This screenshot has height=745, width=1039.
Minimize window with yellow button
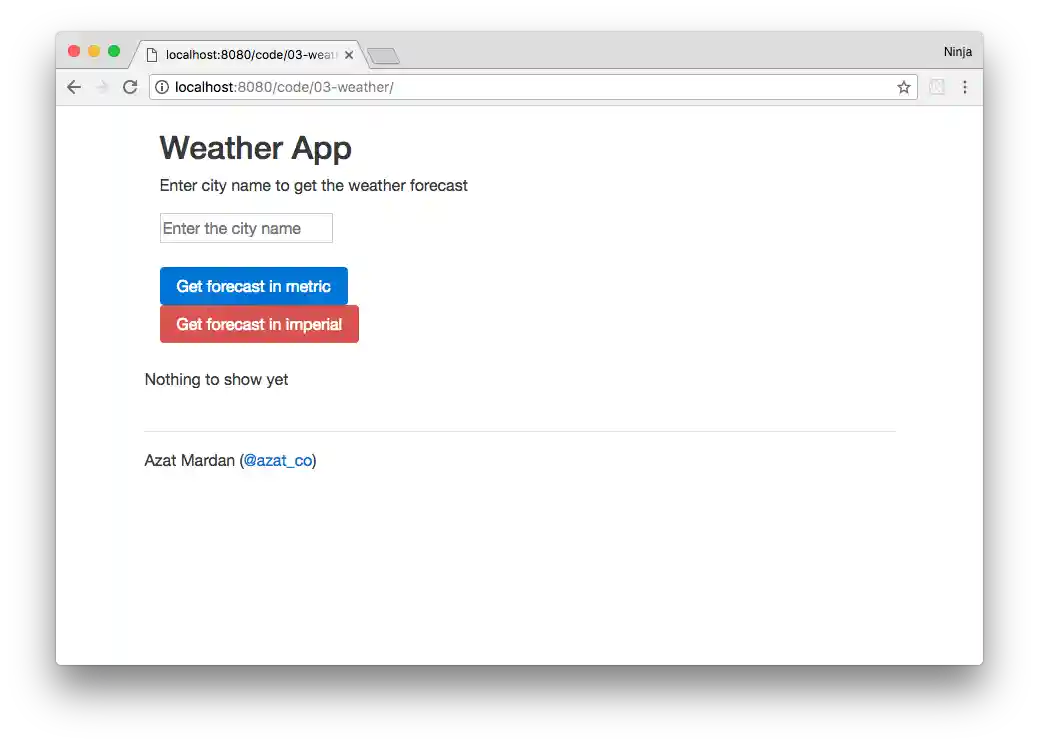[x=94, y=51]
